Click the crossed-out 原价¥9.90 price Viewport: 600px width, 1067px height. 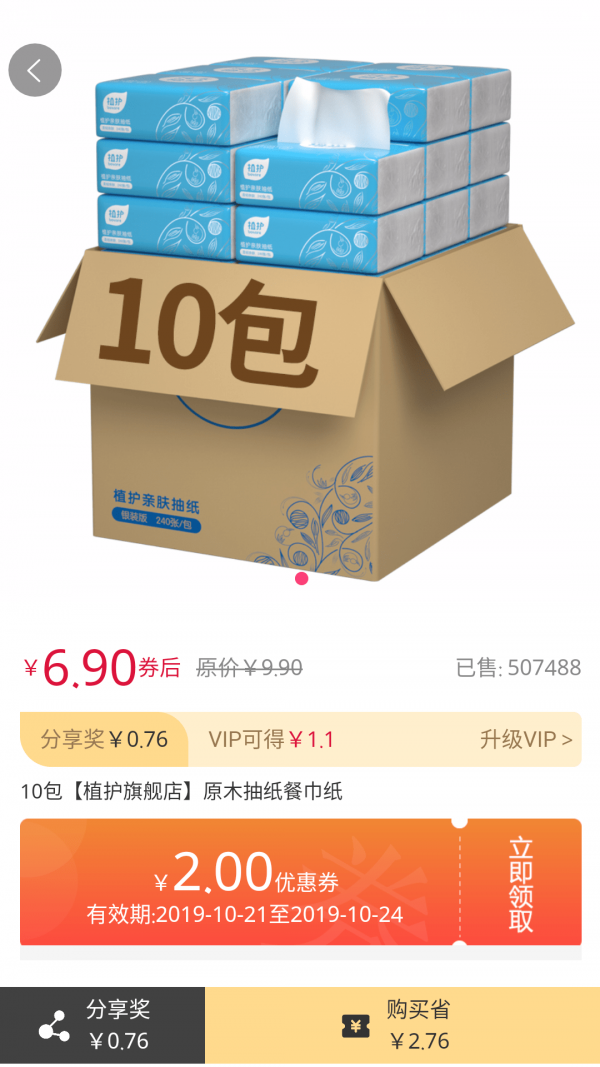249,668
